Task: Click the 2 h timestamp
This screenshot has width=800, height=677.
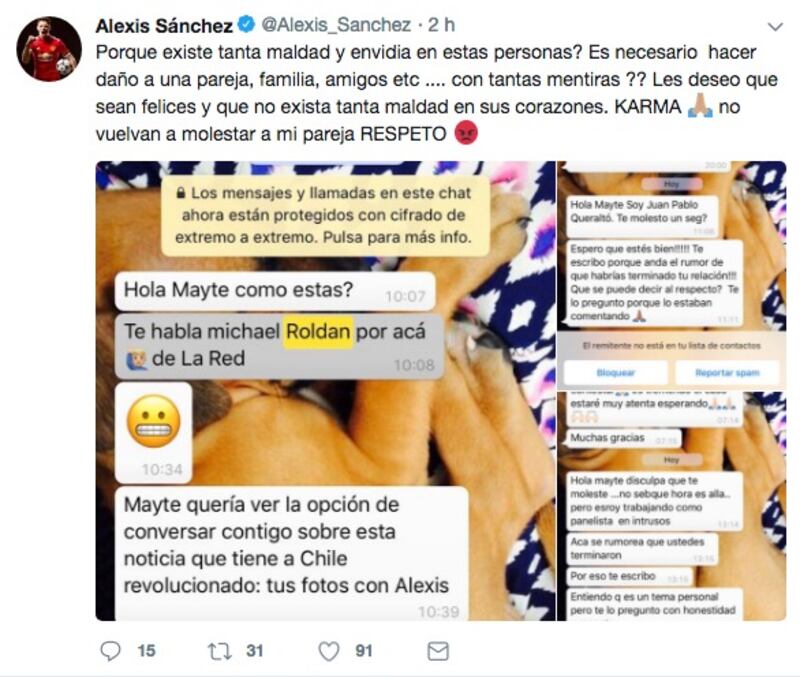Action: (x=441, y=24)
